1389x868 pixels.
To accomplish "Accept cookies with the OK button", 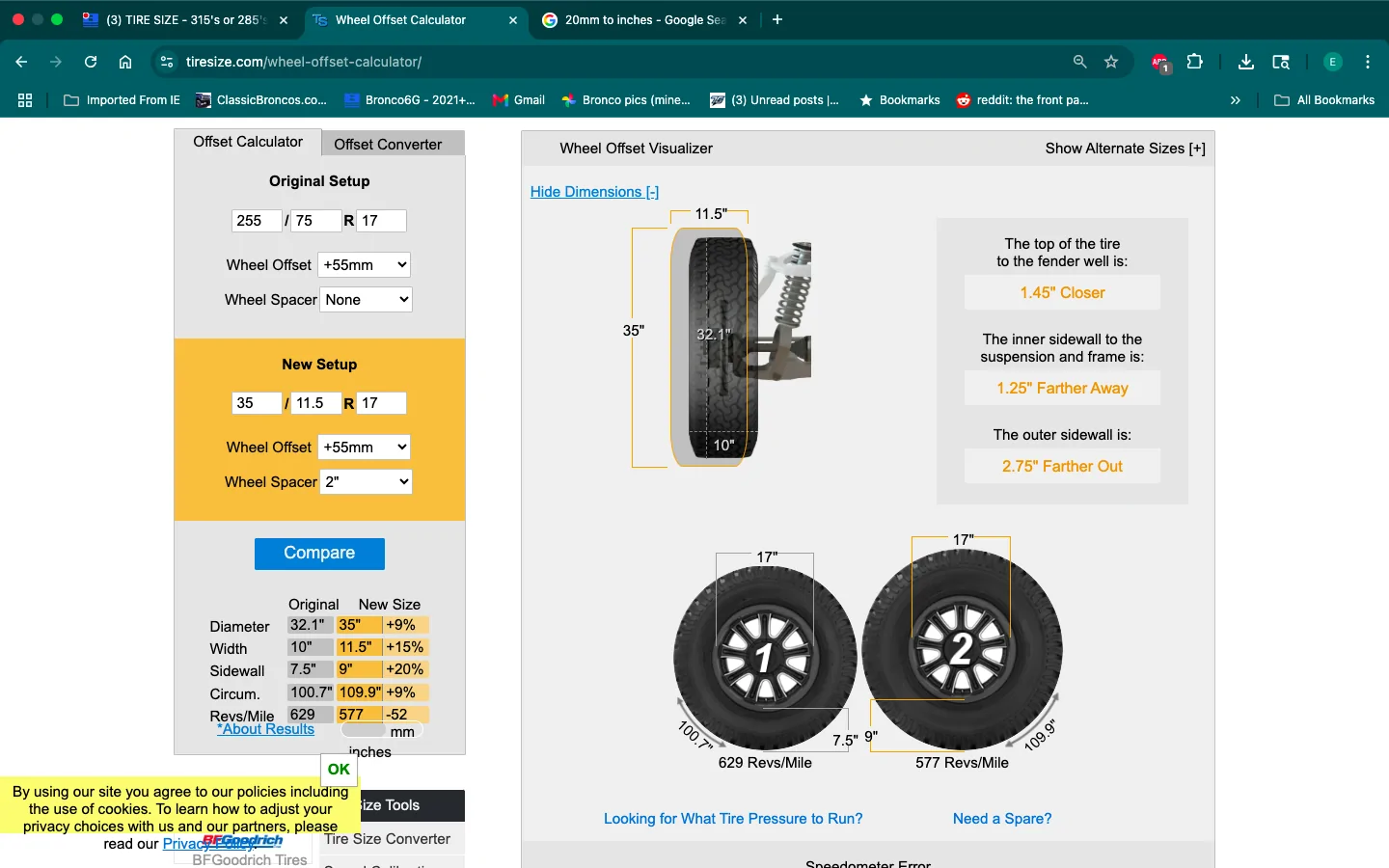I will (x=339, y=770).
